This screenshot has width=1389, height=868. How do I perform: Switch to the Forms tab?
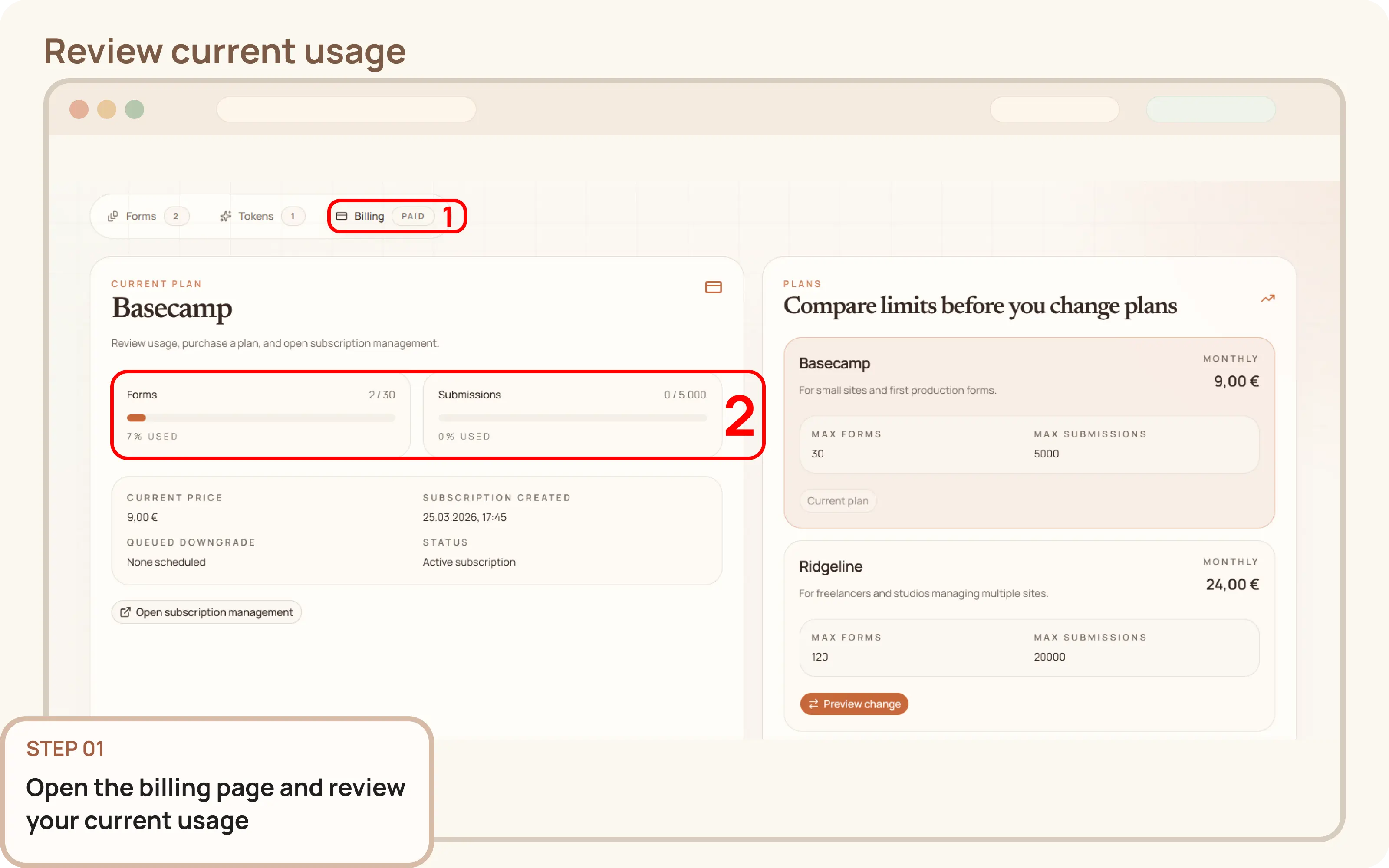point(141,216)
